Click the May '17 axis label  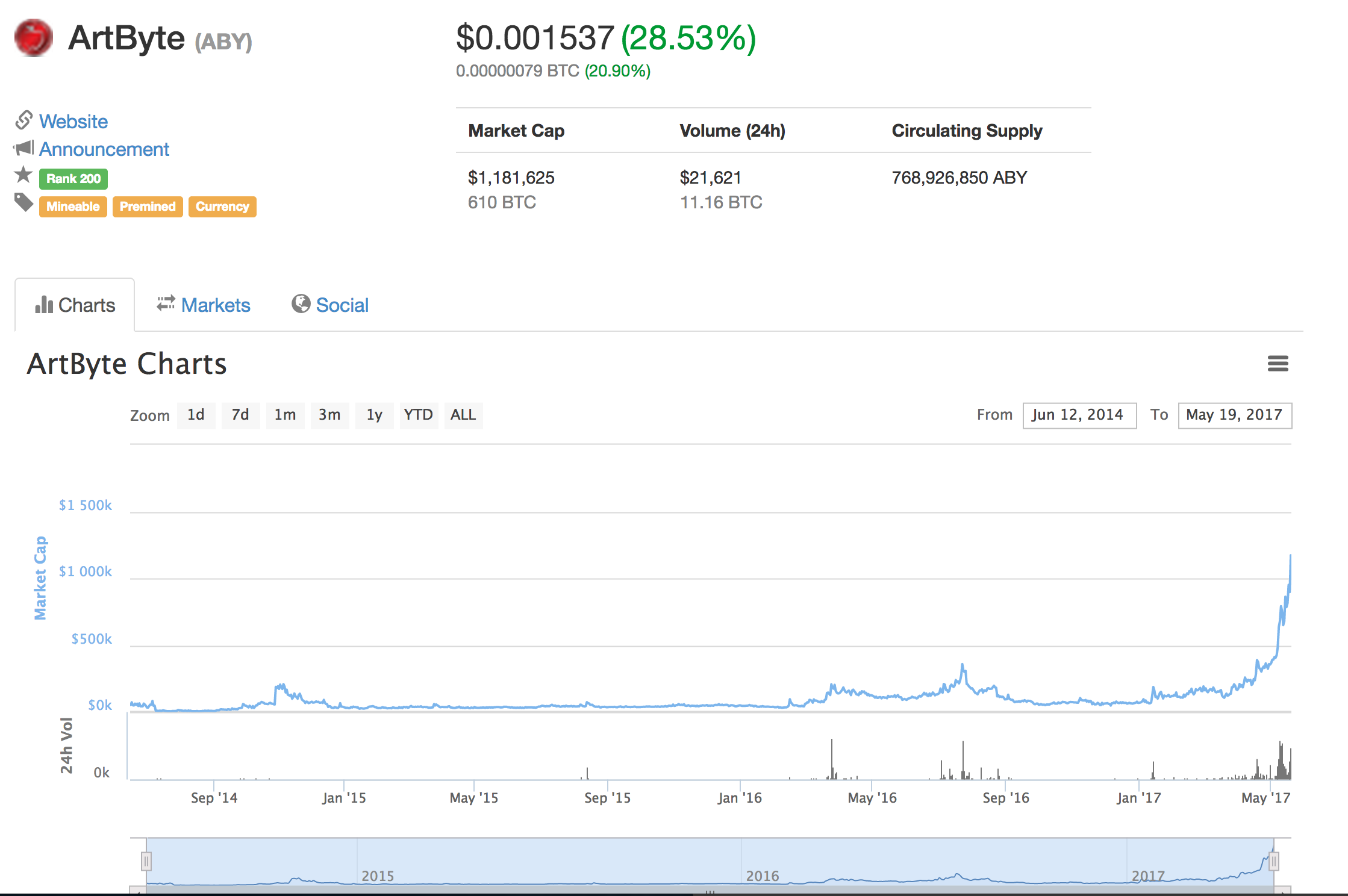(x=1265, y=798)
